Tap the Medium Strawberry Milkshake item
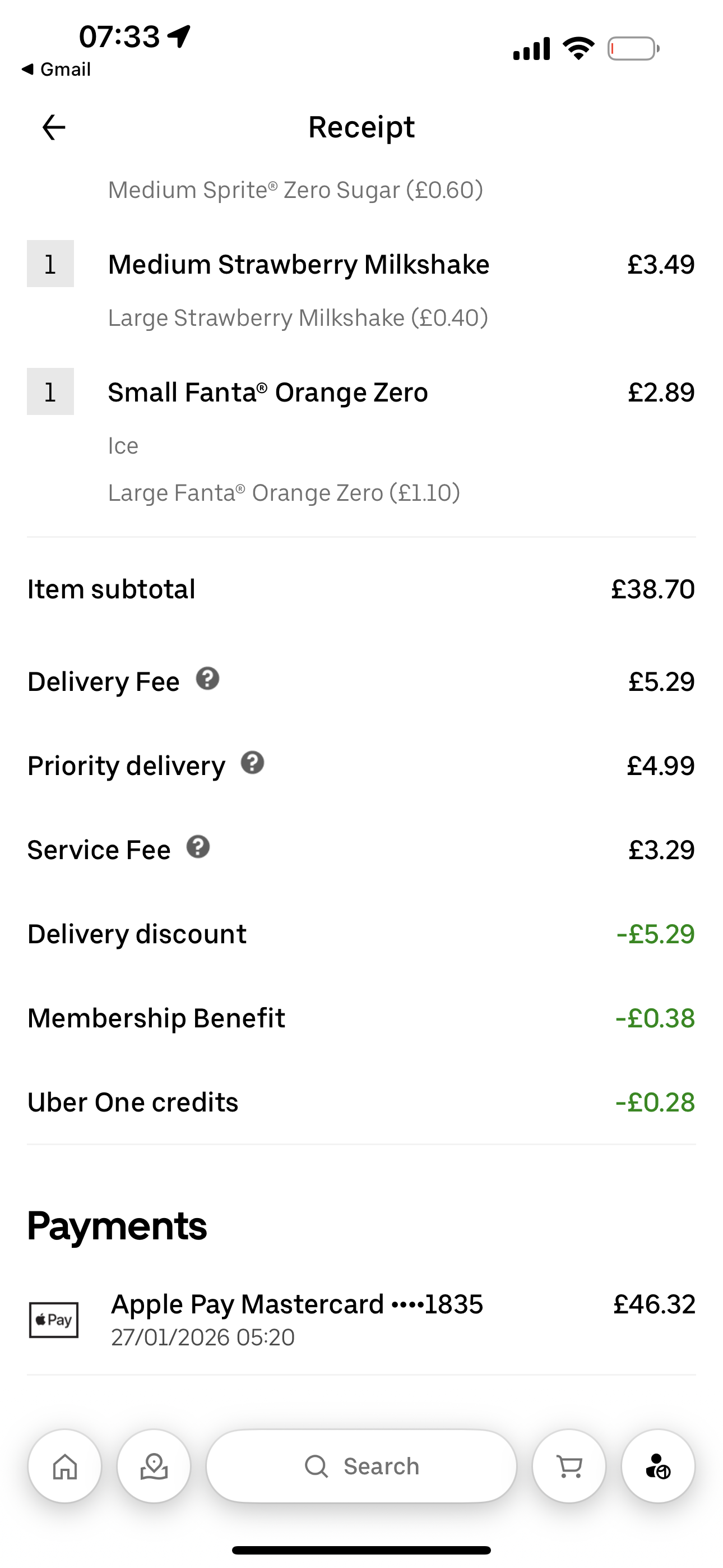 coord(298,265)
